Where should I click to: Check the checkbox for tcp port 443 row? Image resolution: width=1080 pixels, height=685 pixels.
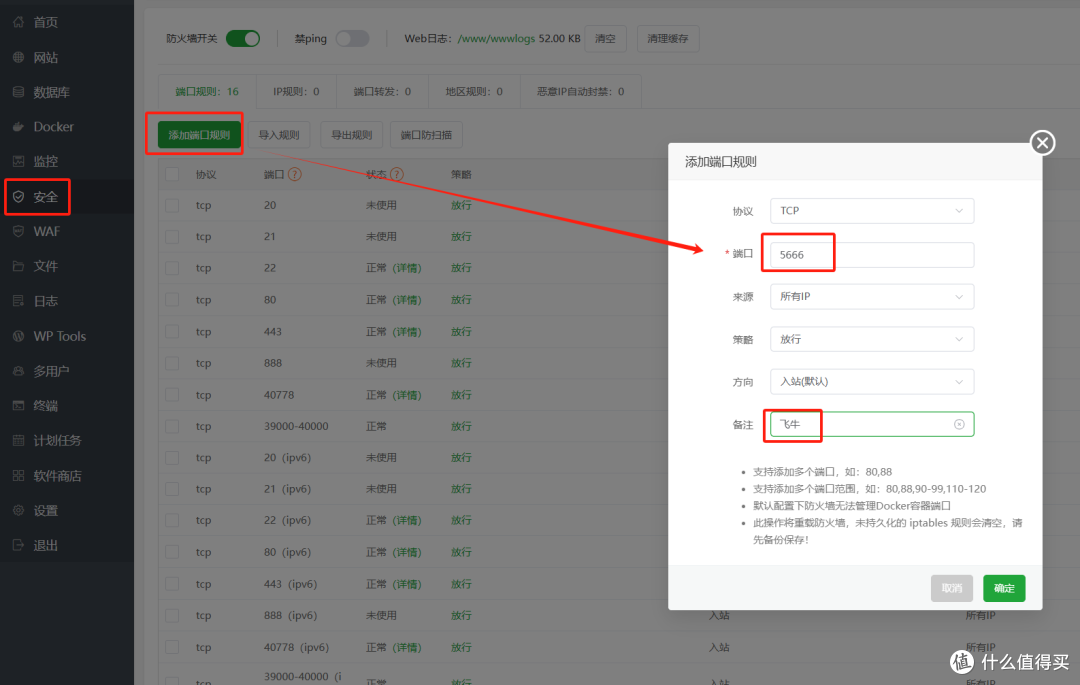[x=172, y=332]
